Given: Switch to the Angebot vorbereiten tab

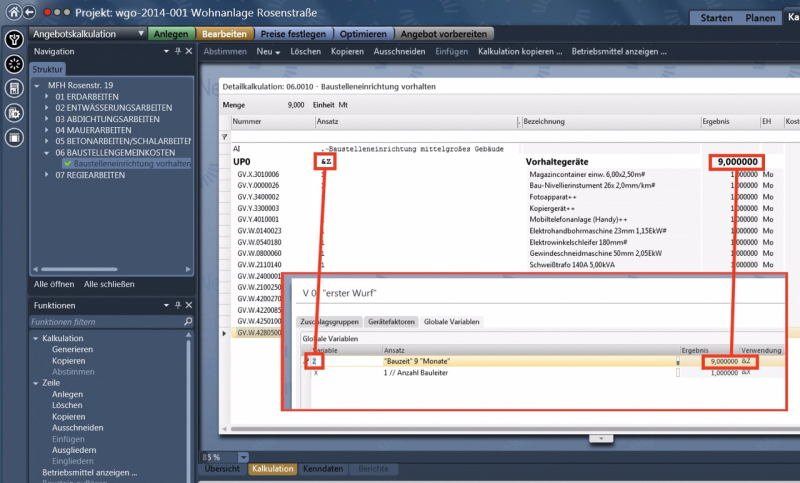Looking at the screenshot, I should (x=444, y=34).
